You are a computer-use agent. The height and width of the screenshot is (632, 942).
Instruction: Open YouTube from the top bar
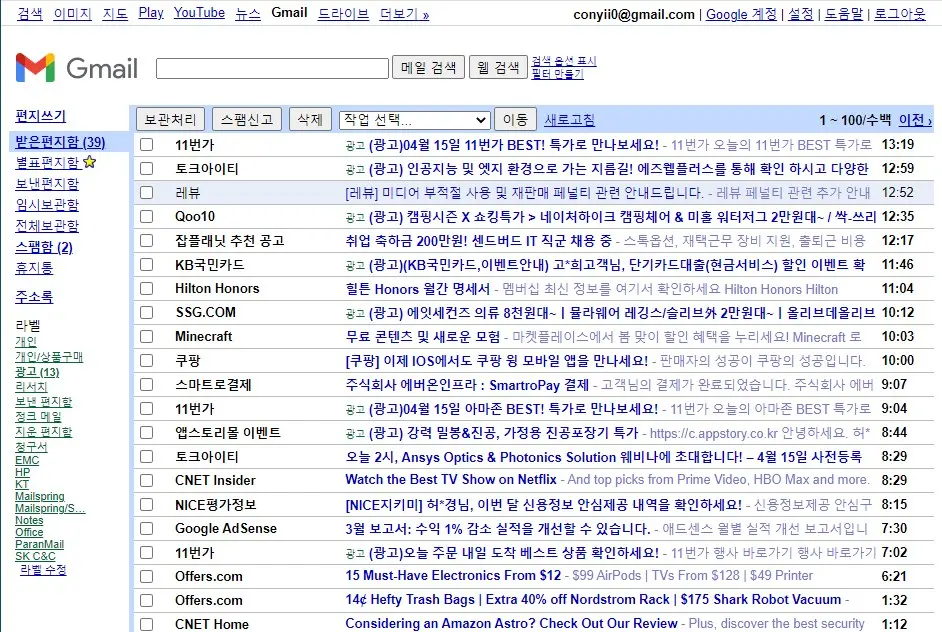[199, 13]
